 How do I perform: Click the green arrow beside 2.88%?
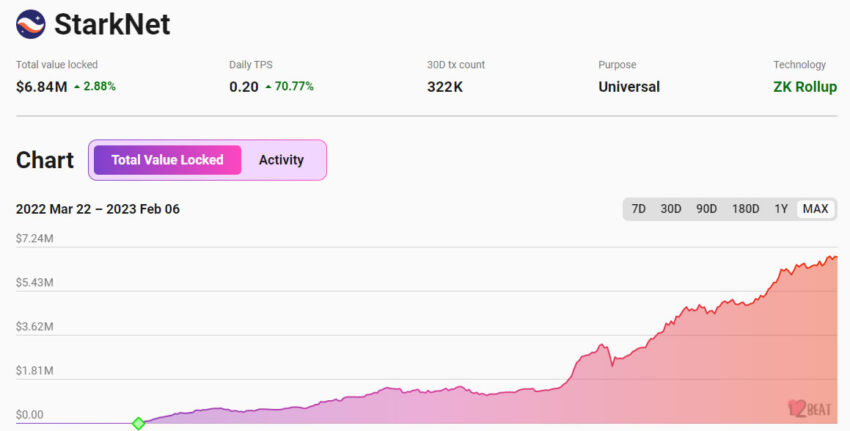pos(76,87)
